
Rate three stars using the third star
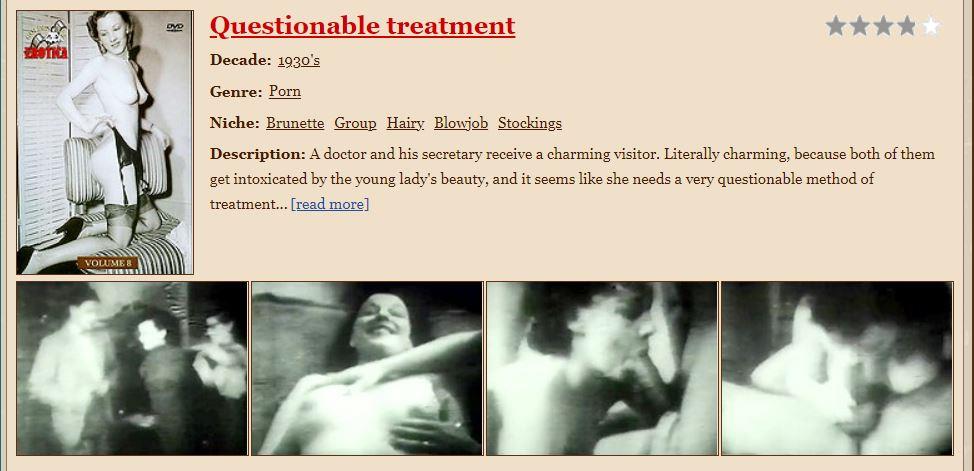pos(883,26)
